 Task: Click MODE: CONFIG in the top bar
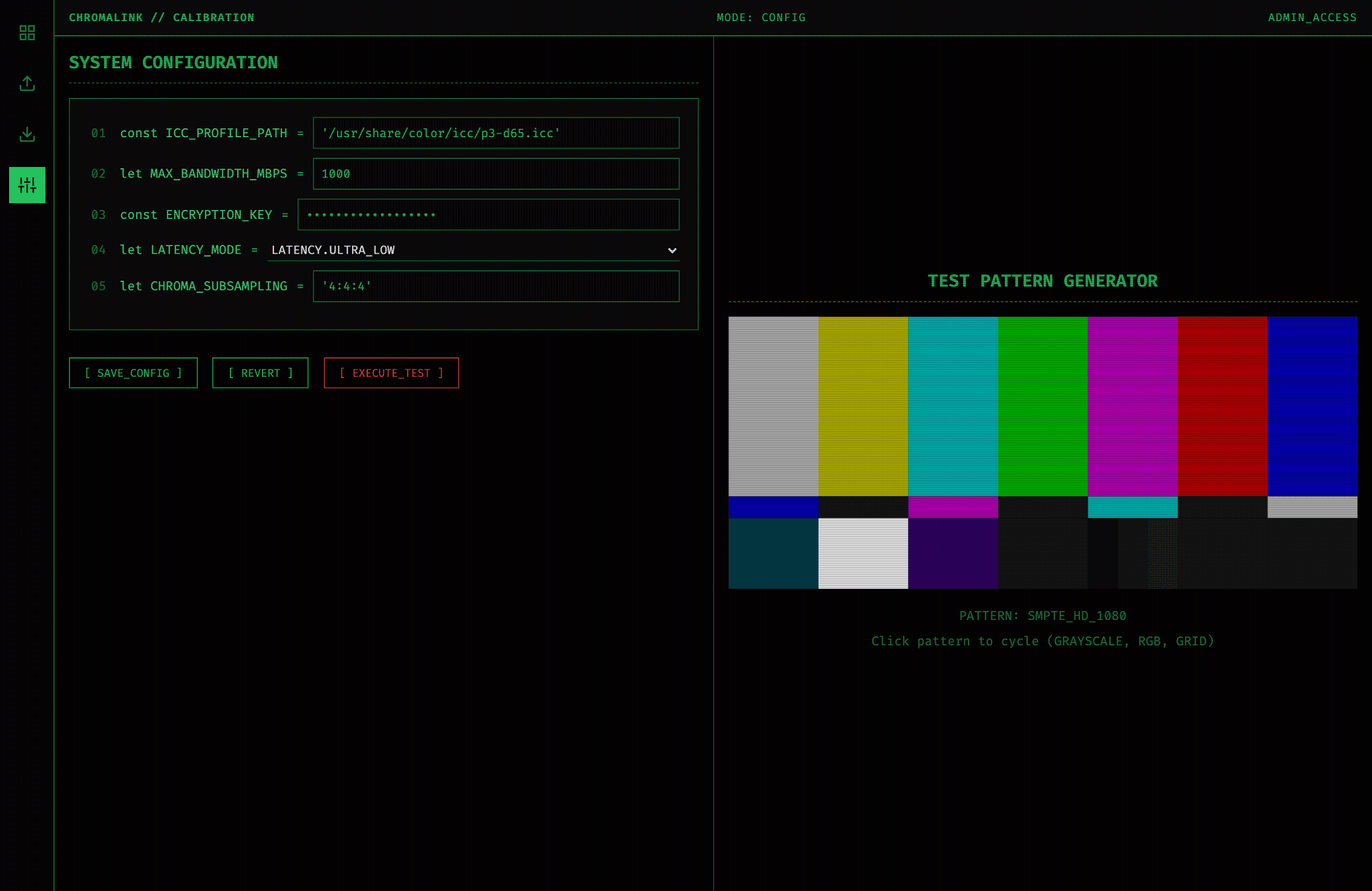[761, 17]
